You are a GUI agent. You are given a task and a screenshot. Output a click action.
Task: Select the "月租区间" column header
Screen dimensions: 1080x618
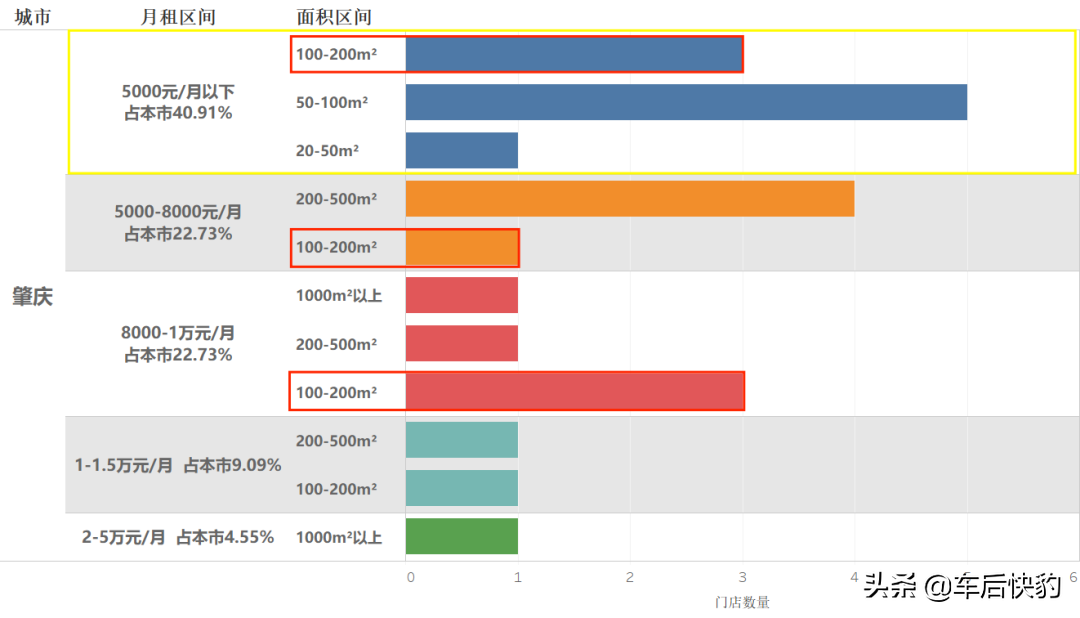click(178, 17)
